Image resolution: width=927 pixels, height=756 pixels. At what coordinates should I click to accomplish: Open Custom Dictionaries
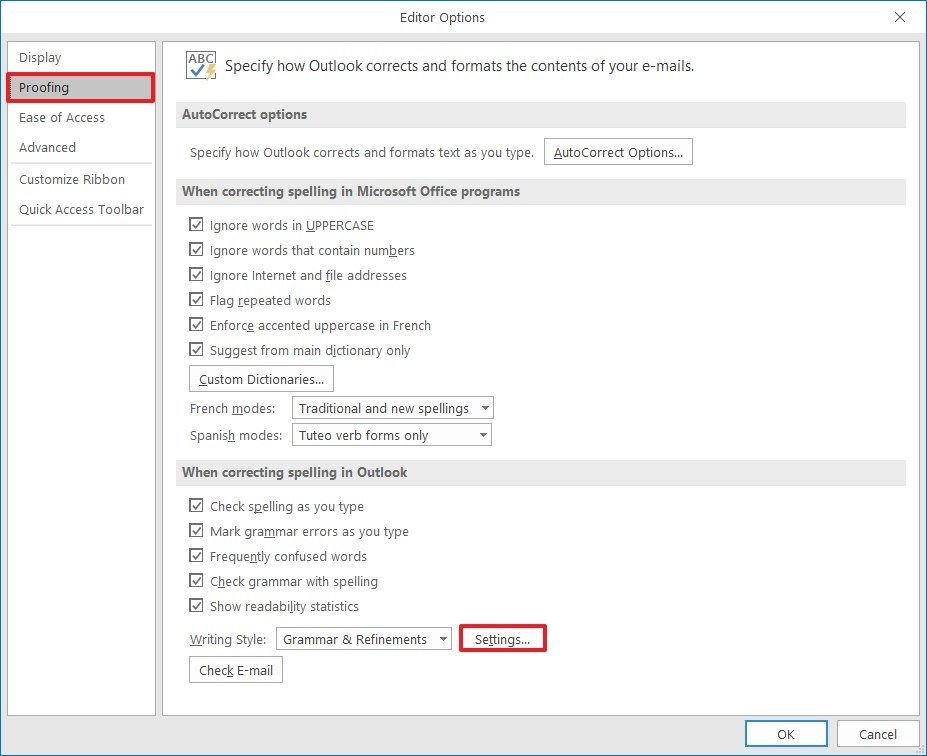[260, 378]
